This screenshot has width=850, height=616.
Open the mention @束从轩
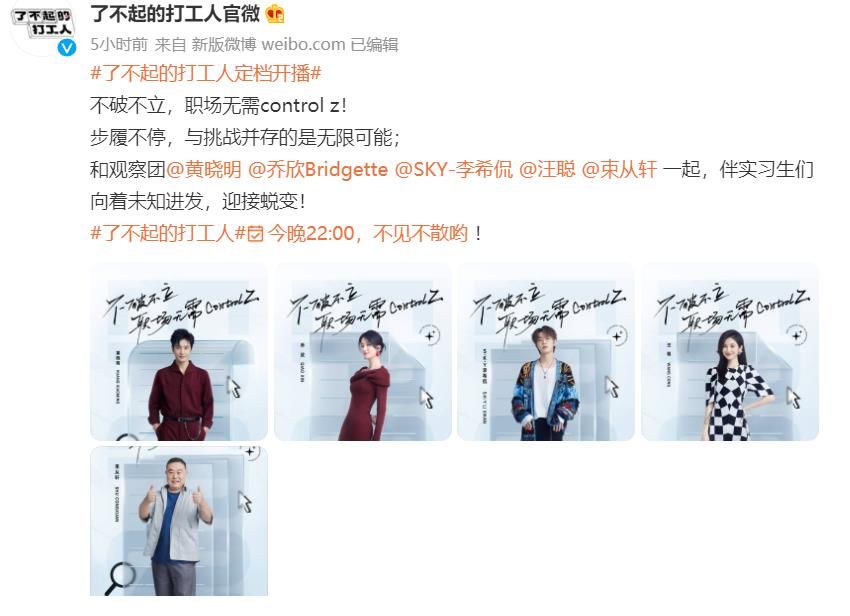[619, 170]
